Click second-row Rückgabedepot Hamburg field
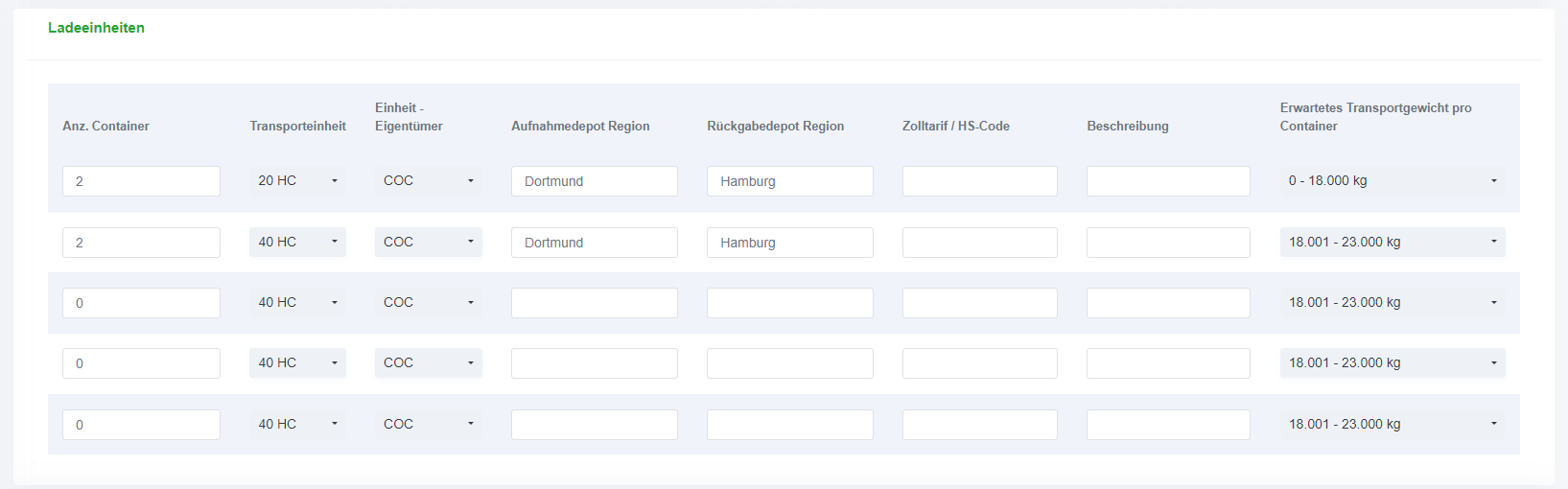The image size is (1568, 489). click(789, 243)
